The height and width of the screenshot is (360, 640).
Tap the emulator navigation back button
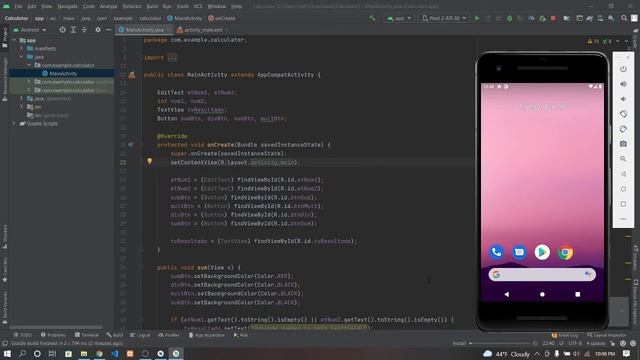[507, 294]
